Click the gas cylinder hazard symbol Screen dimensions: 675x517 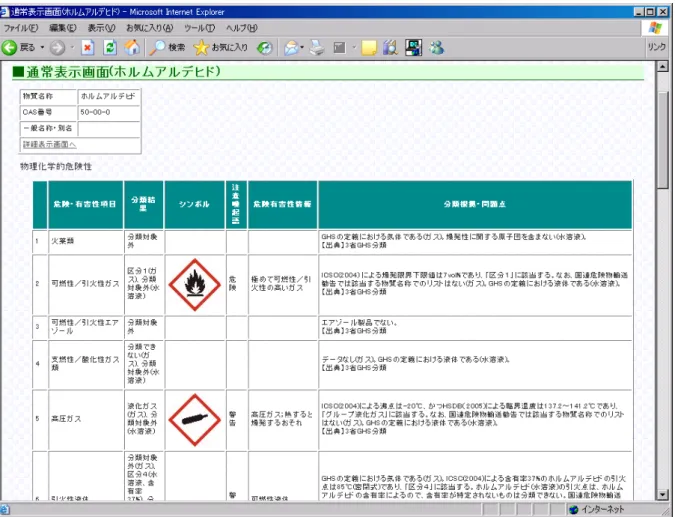tap(195, 419)
